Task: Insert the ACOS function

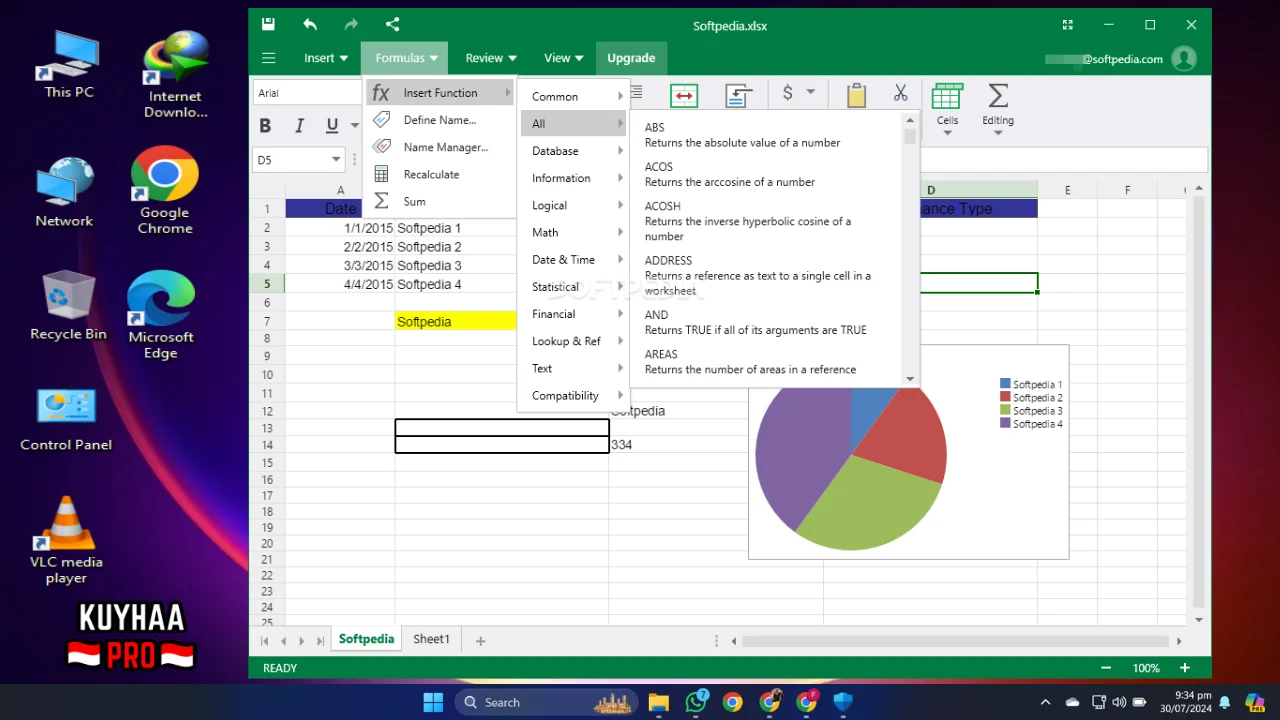Action: click(x=765, y=174)
